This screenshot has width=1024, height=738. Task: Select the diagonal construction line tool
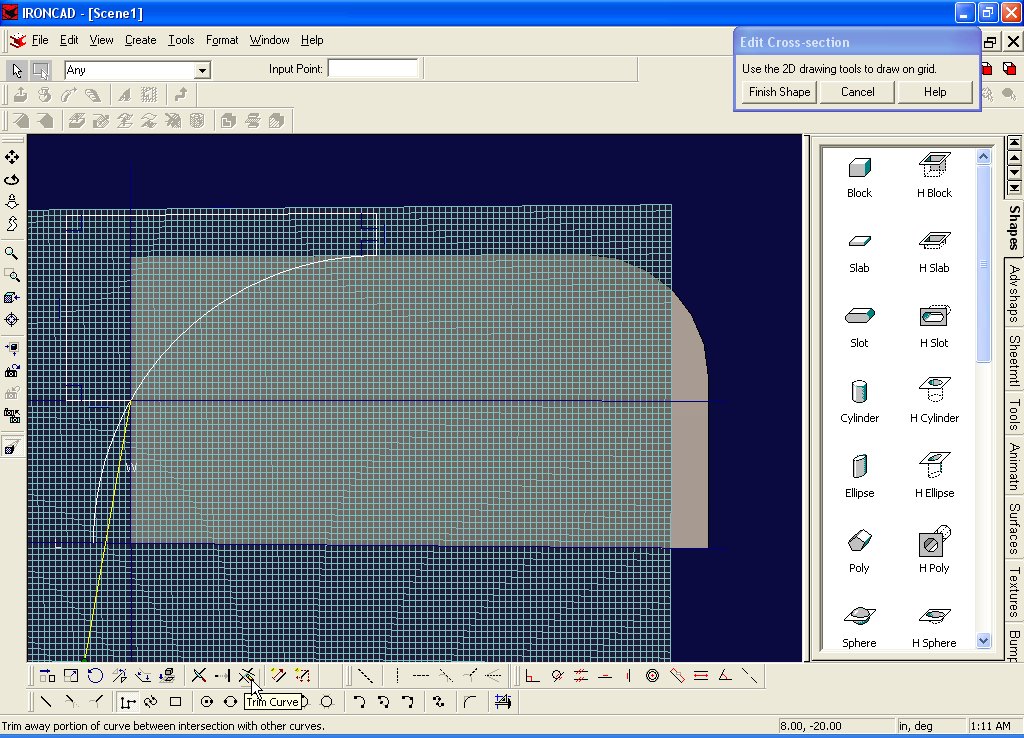coord(366,676)
